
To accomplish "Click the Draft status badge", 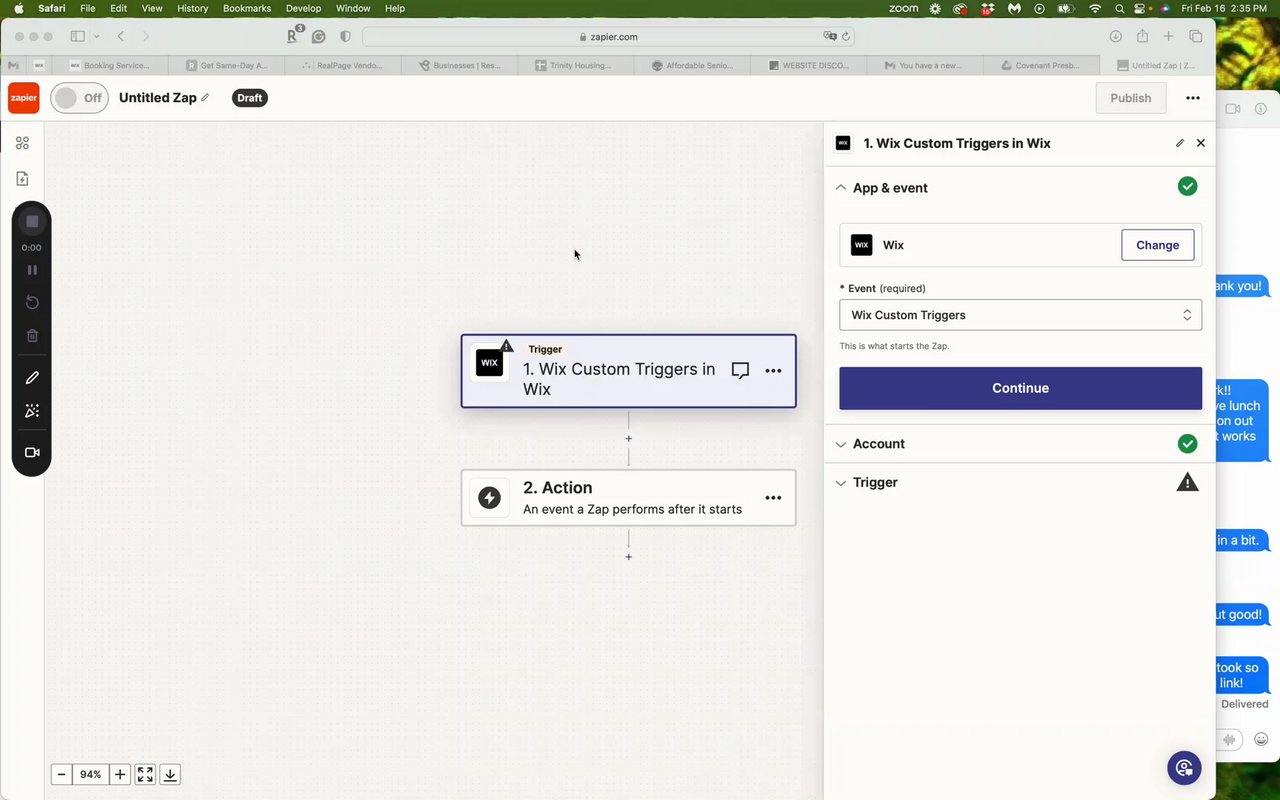I will 250,98.
